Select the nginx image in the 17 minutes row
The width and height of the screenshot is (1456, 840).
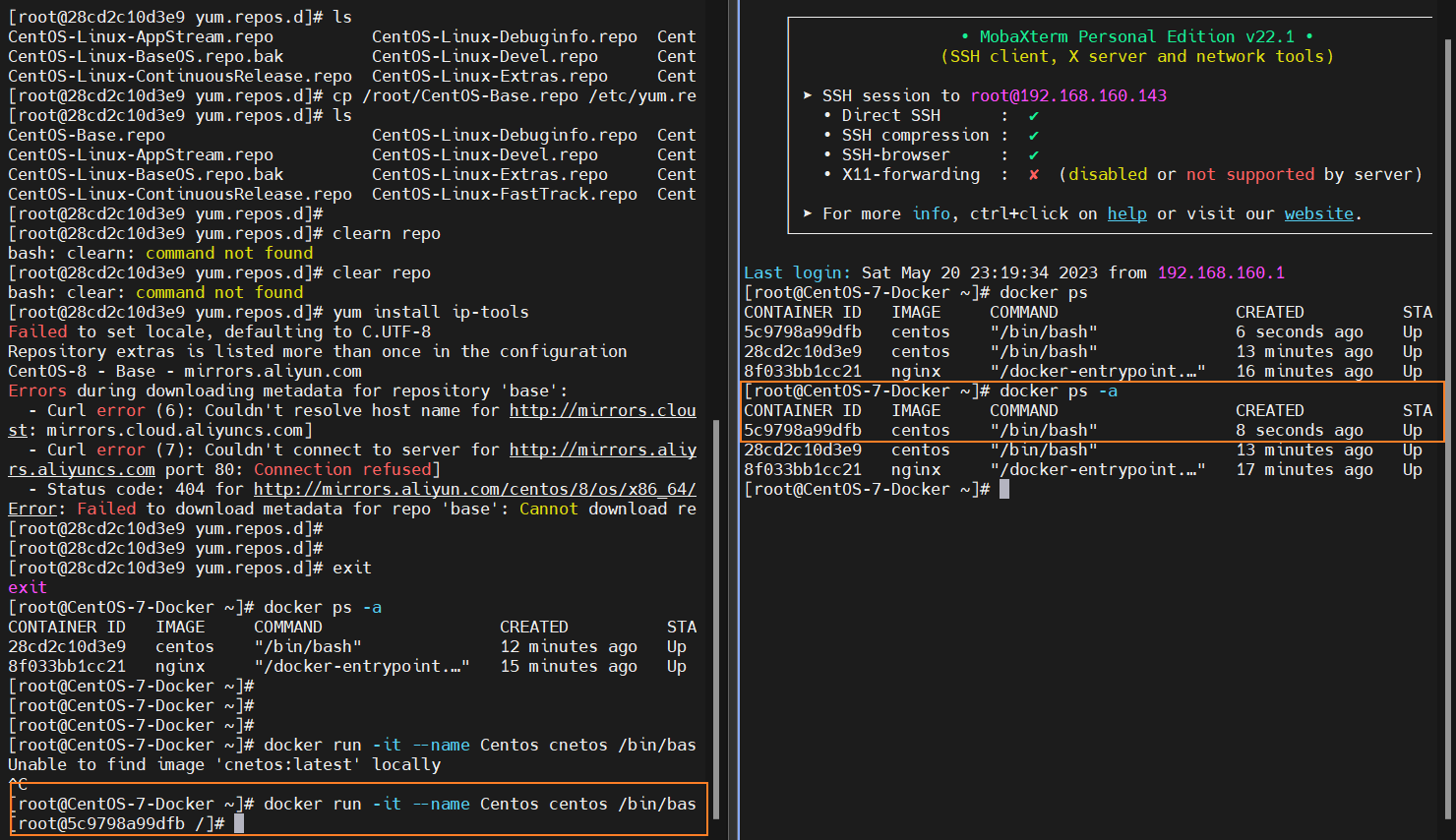[916, 469]
